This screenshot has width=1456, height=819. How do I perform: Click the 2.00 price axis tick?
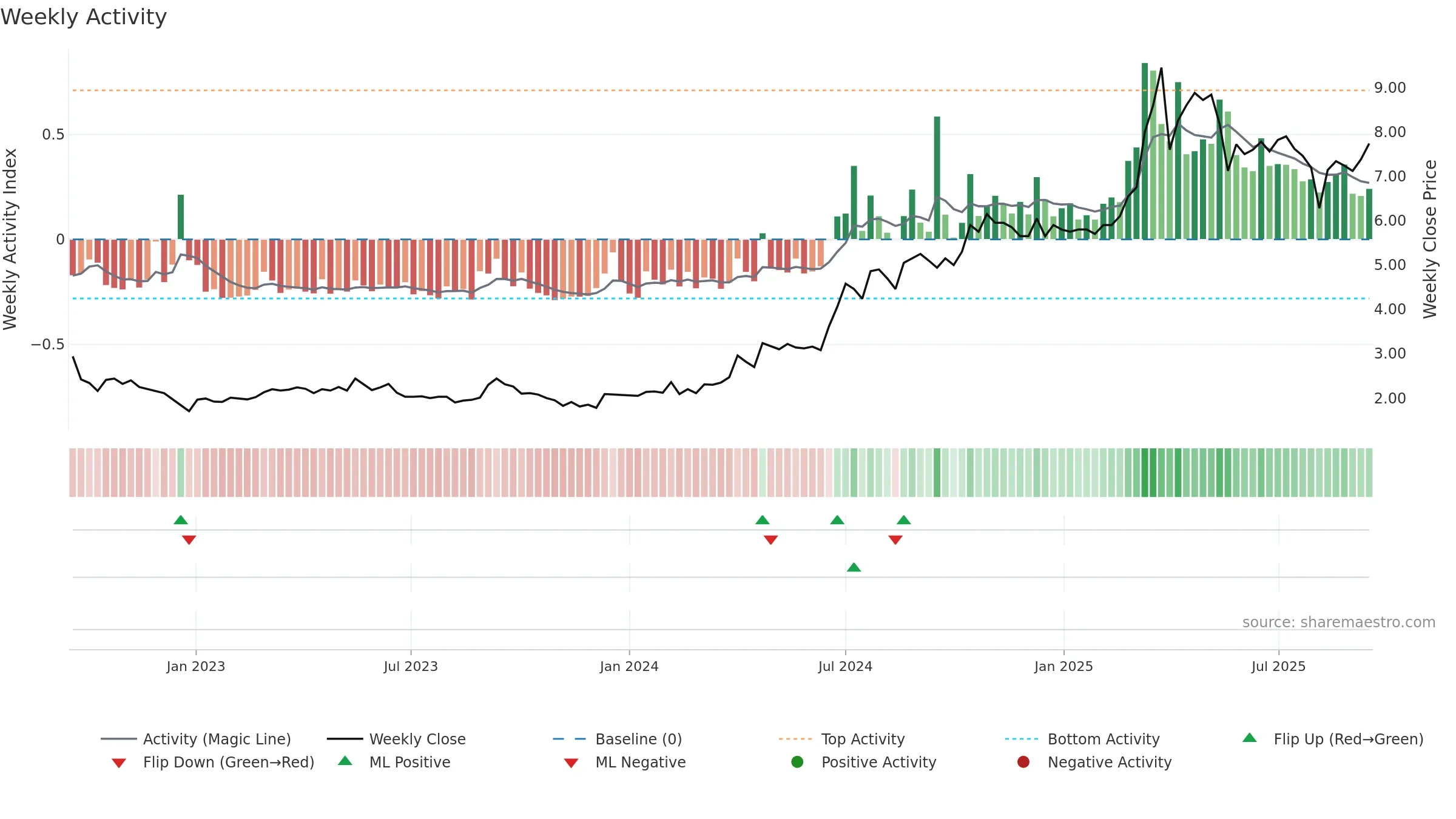pos(1390,398)
